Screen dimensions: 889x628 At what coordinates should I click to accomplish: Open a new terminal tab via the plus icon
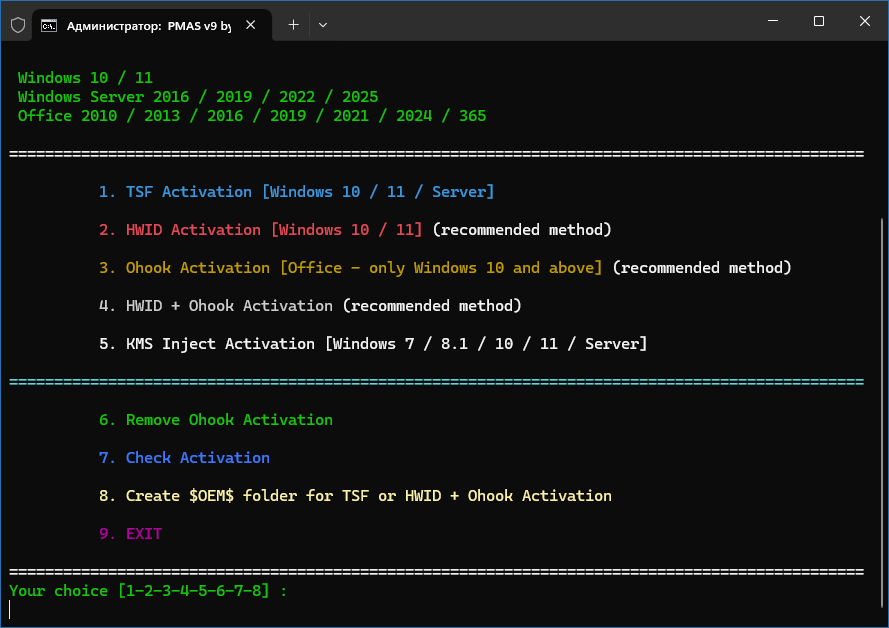click(x=293, y=24)
